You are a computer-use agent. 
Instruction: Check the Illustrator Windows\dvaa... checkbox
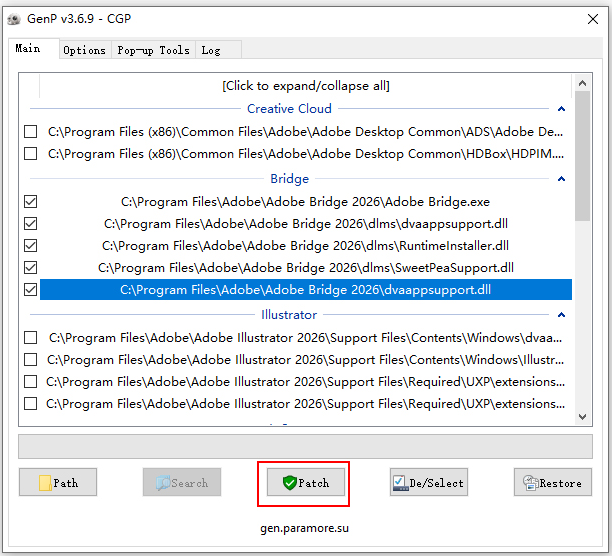(x=30, y=338)
